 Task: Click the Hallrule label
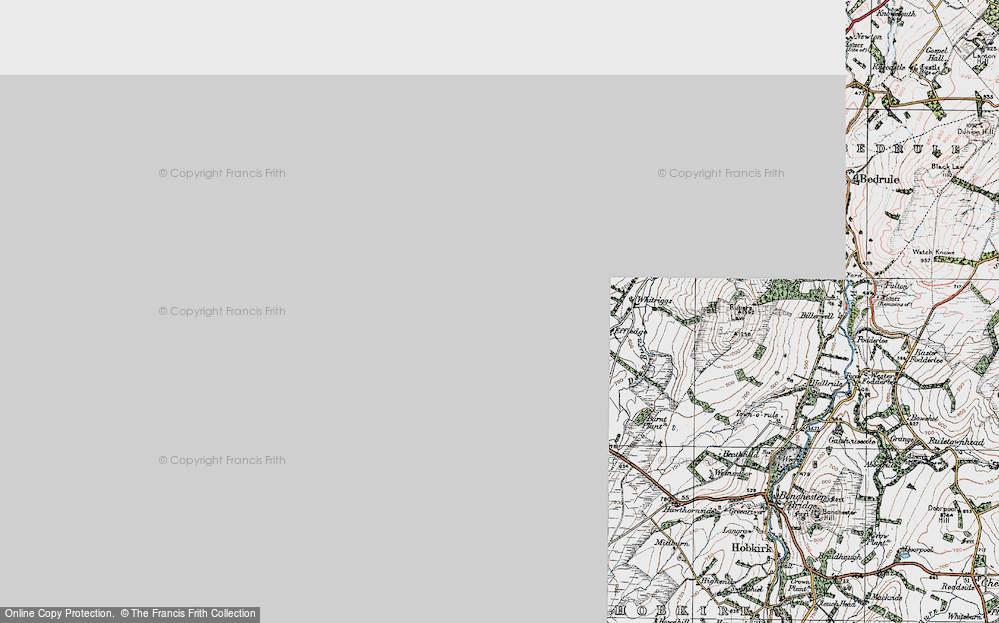(826, 383)
